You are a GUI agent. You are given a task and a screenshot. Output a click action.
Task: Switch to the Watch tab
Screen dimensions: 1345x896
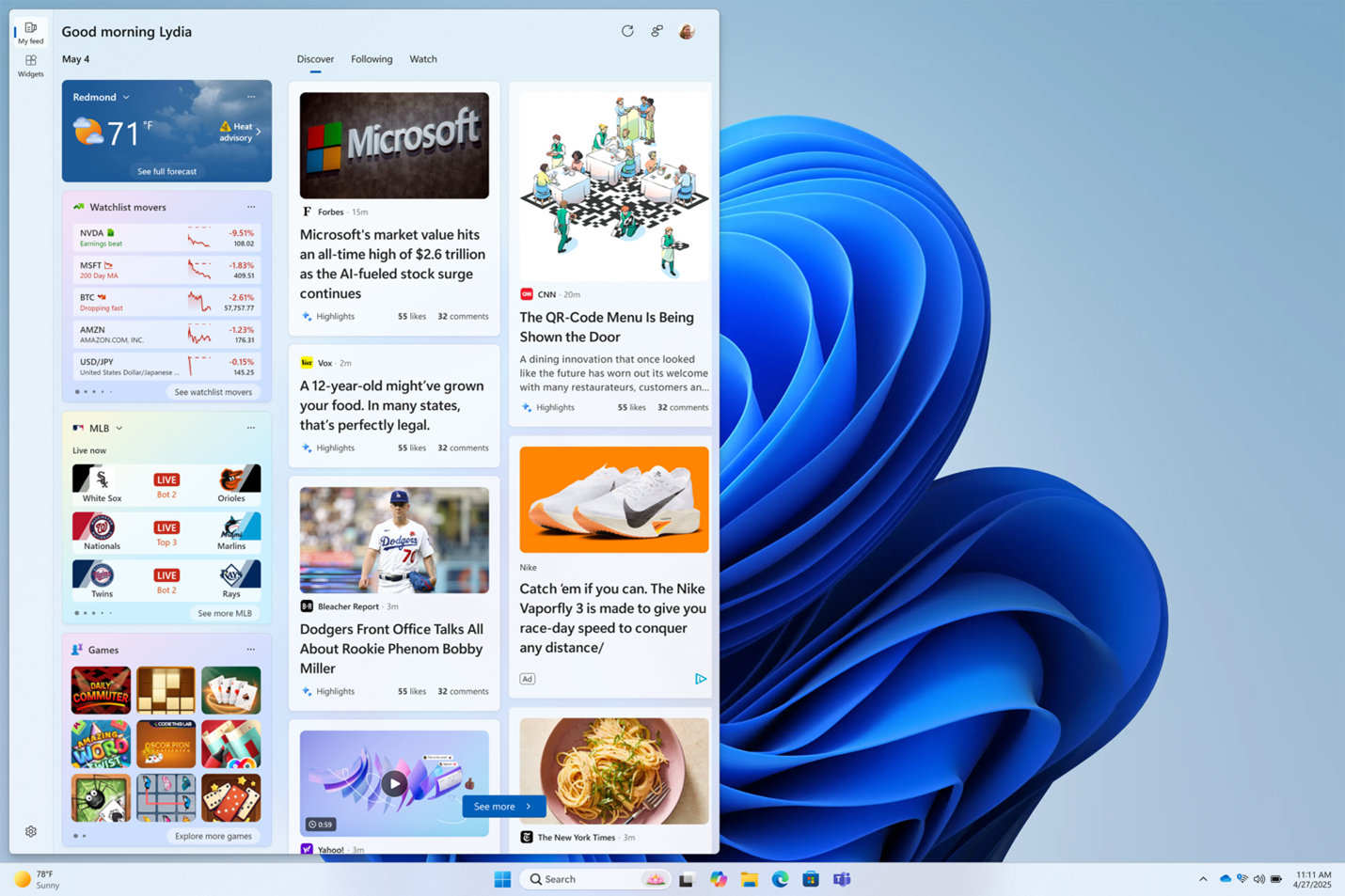tap(422, 58)
